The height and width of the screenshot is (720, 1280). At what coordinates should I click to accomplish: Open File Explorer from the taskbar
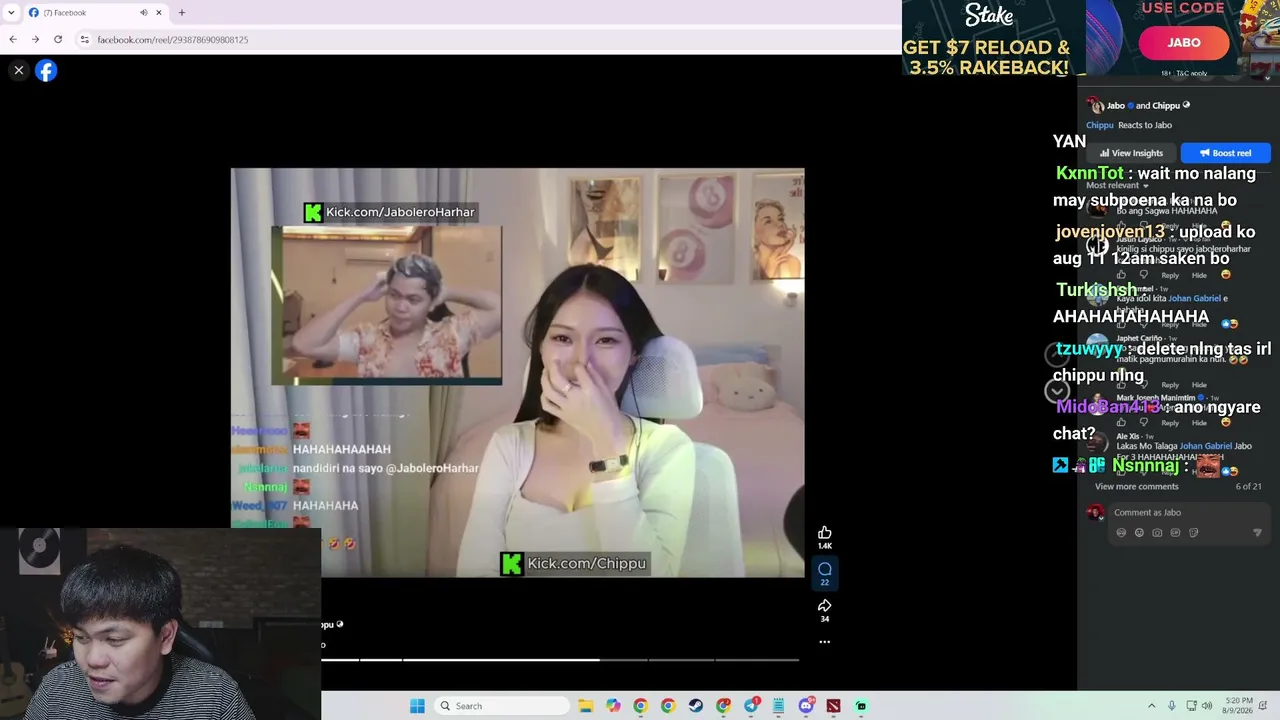pos(586,706)
